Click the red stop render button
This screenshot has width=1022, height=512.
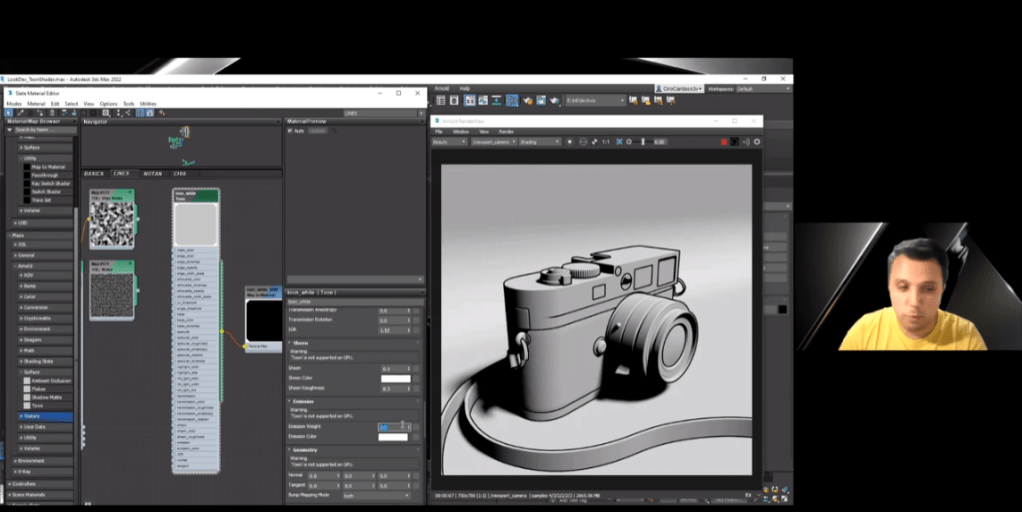725,142
